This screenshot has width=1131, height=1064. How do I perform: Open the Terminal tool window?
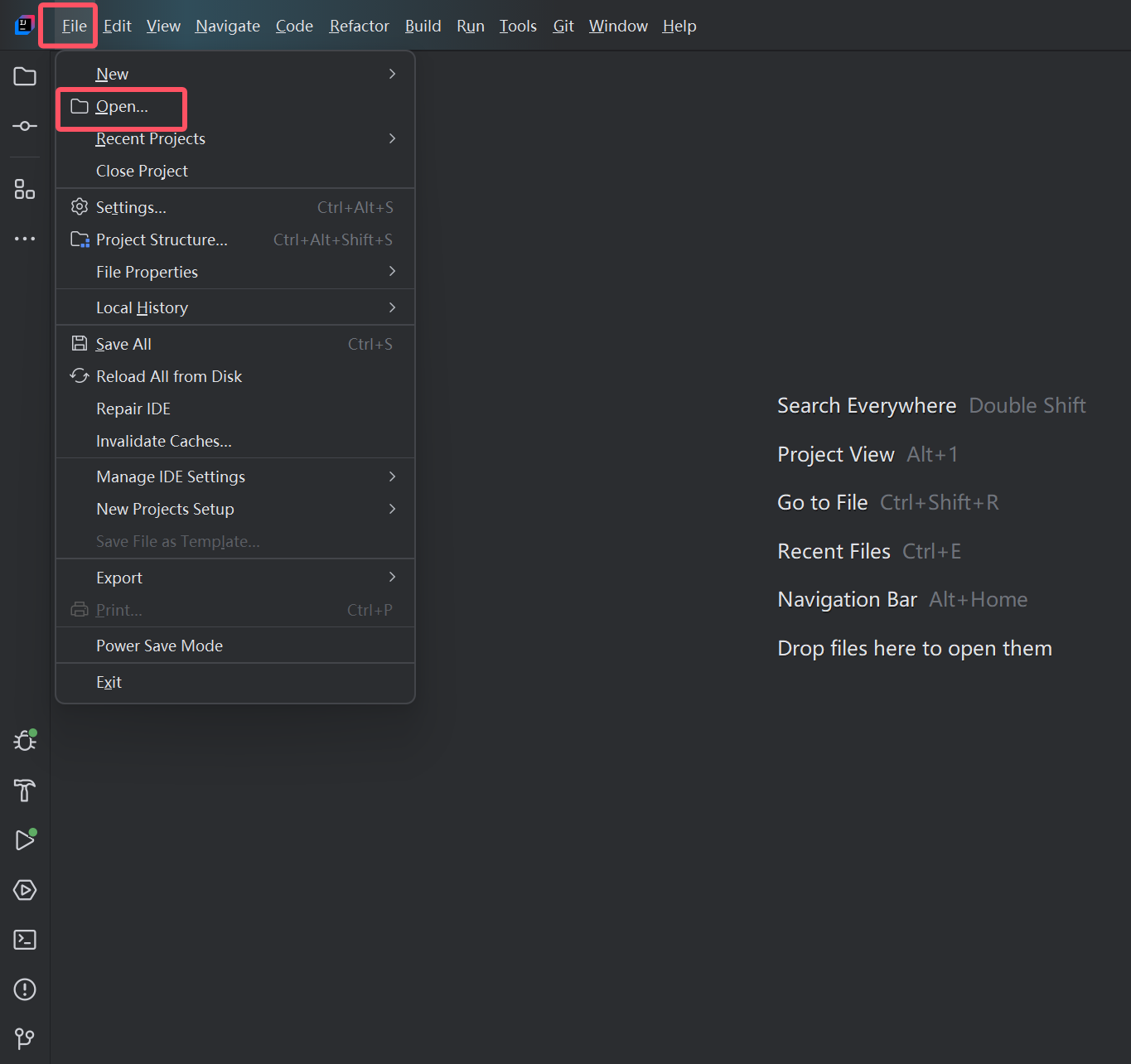pyautogui.click(x=25, y=940)
